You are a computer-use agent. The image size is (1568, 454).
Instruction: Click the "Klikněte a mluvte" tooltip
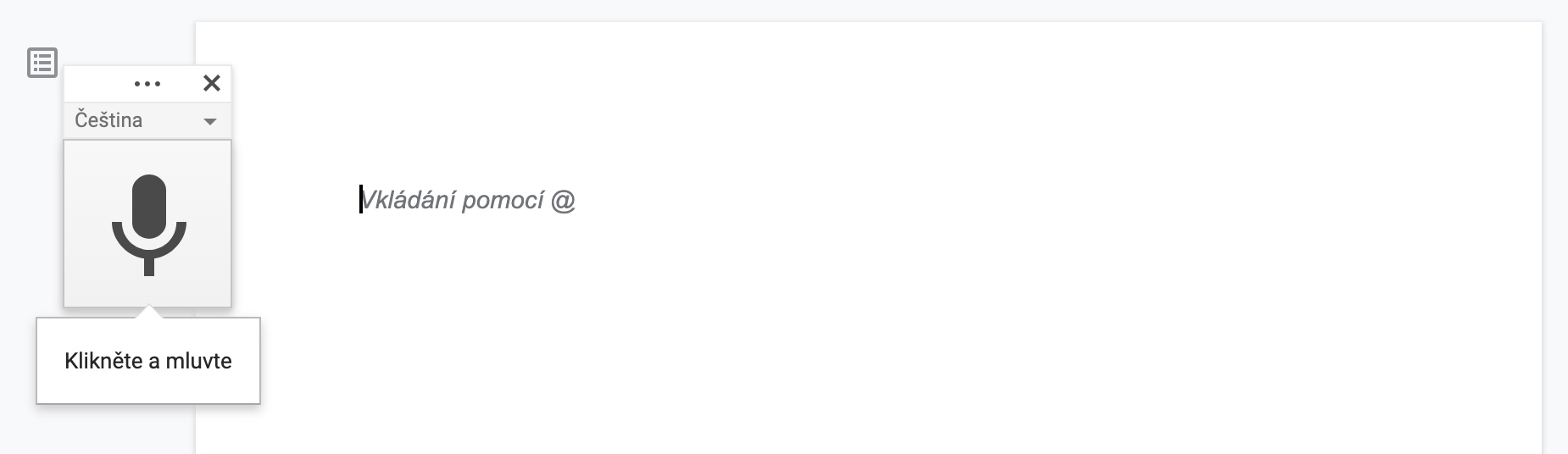148,361
